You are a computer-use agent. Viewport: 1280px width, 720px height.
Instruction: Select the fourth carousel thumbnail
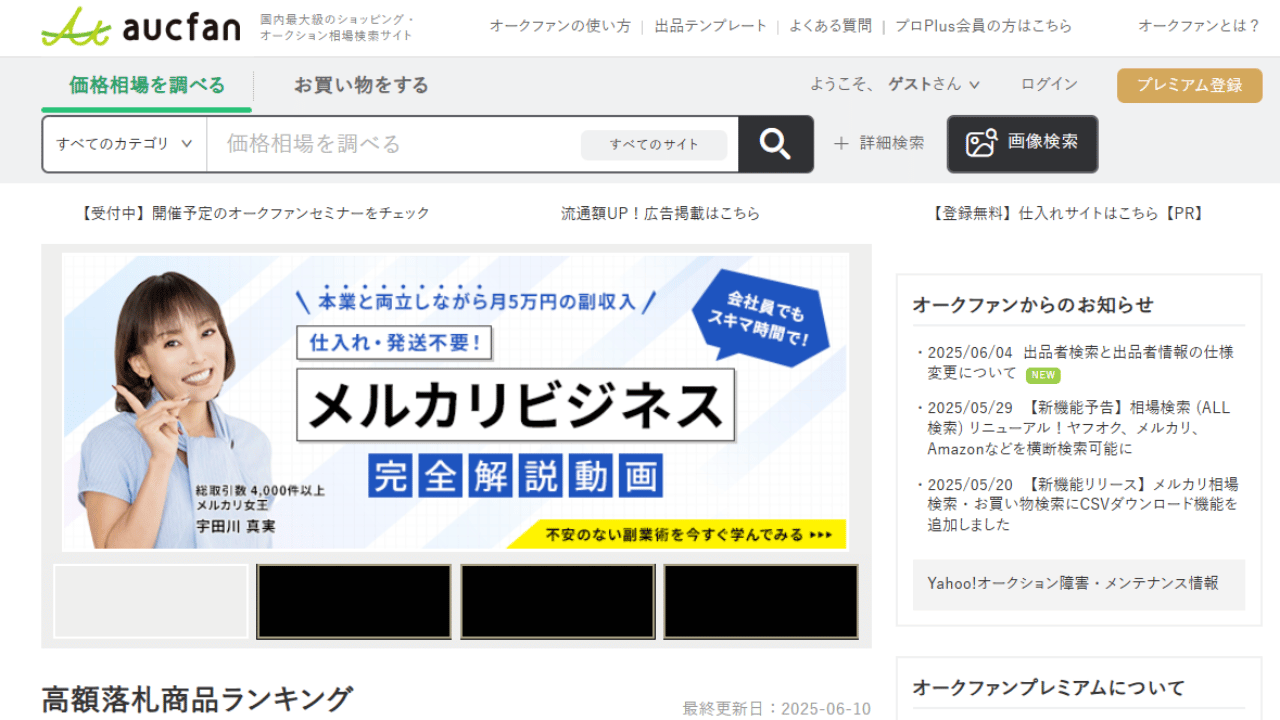click(x=761, y=601)
